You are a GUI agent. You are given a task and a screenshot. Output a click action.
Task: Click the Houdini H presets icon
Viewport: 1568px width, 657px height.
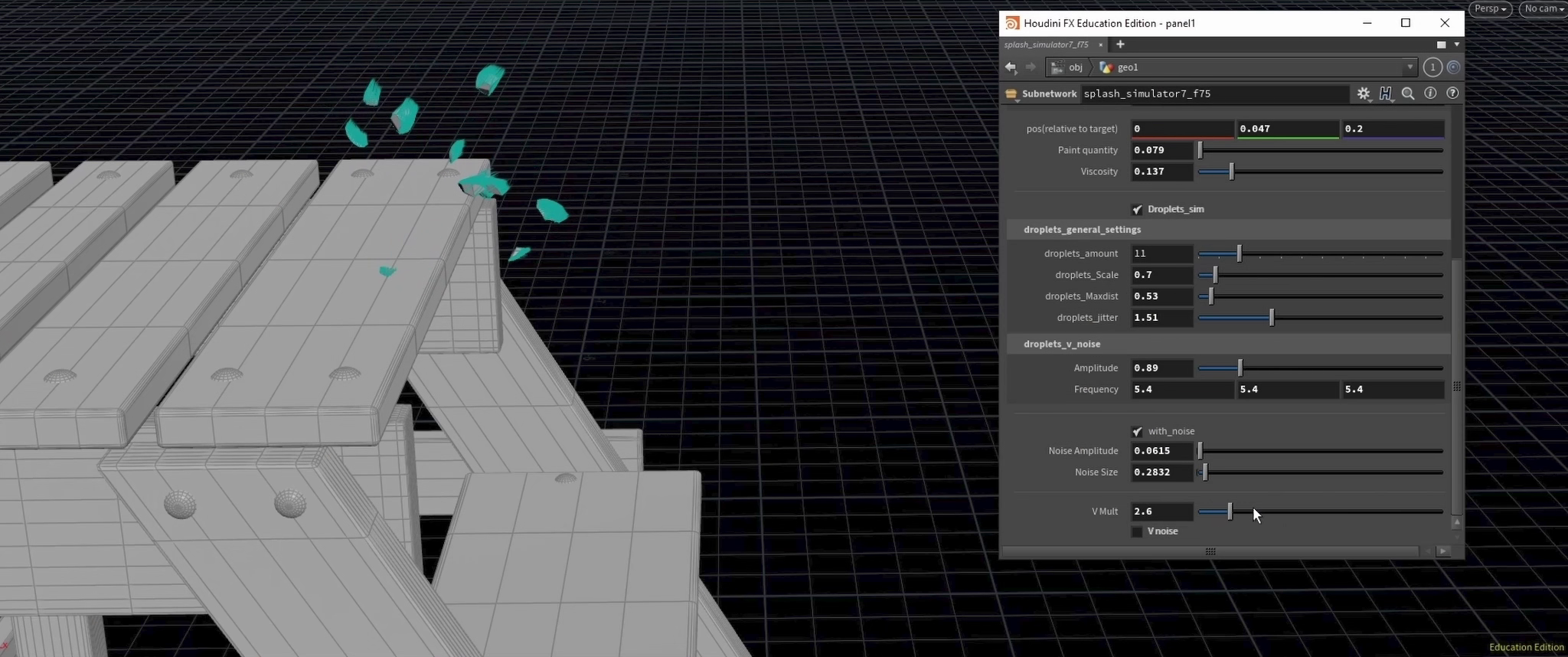click(1386, 93)
